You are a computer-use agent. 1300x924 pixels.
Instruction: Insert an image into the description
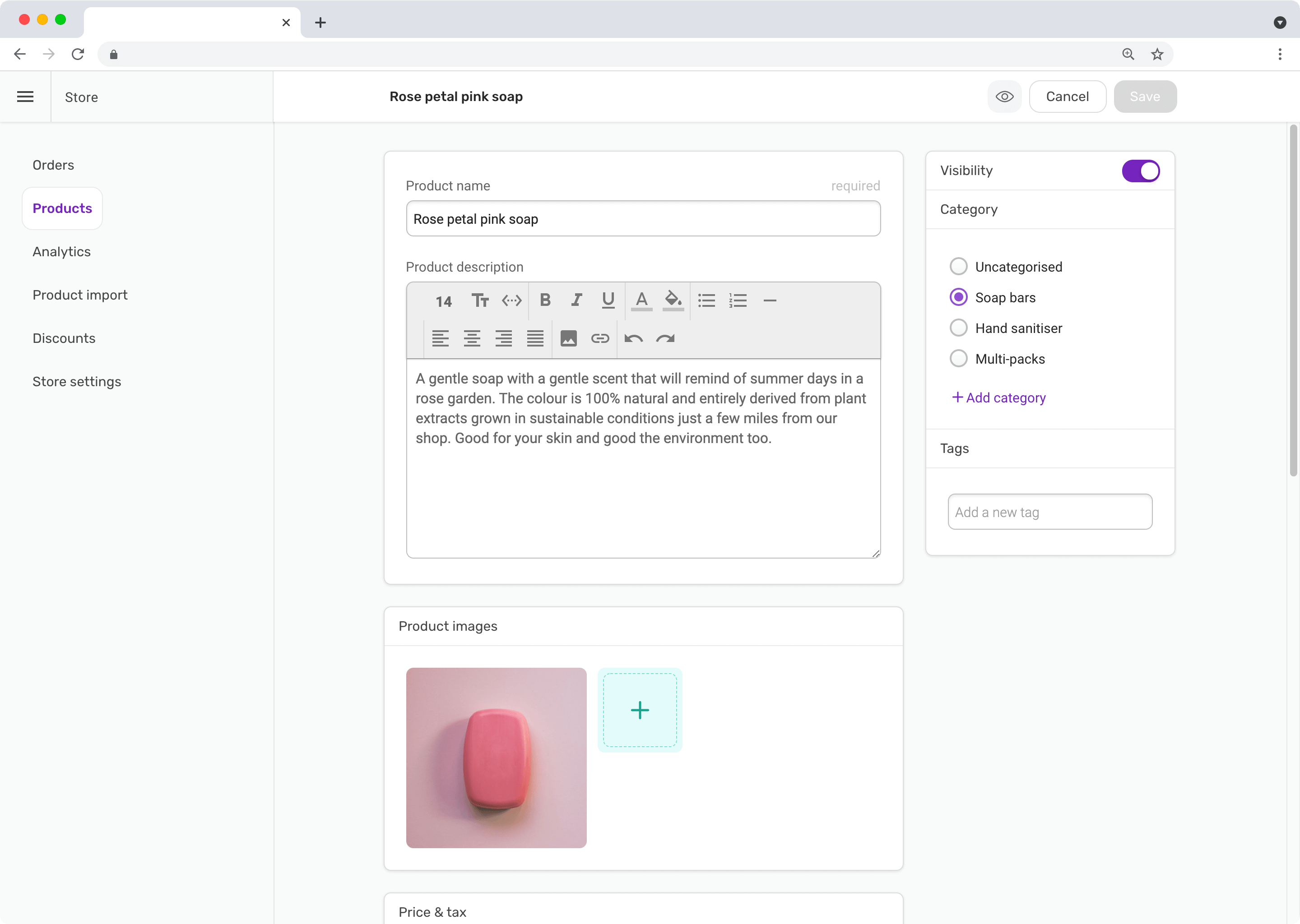[x=569, y=338]
